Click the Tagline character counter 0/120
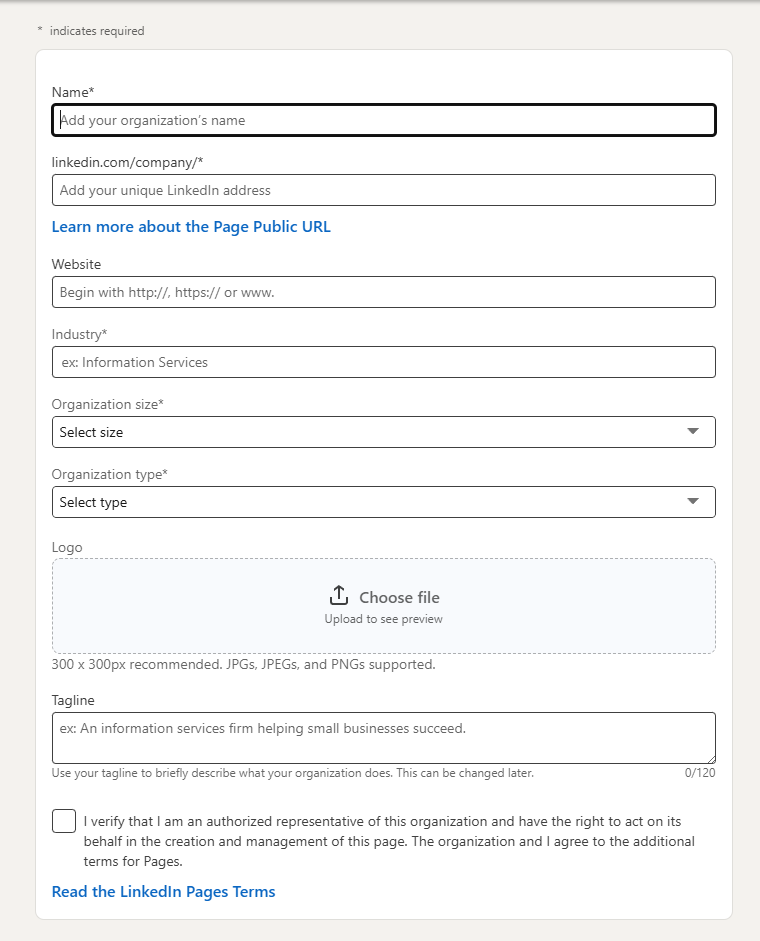 700,773
